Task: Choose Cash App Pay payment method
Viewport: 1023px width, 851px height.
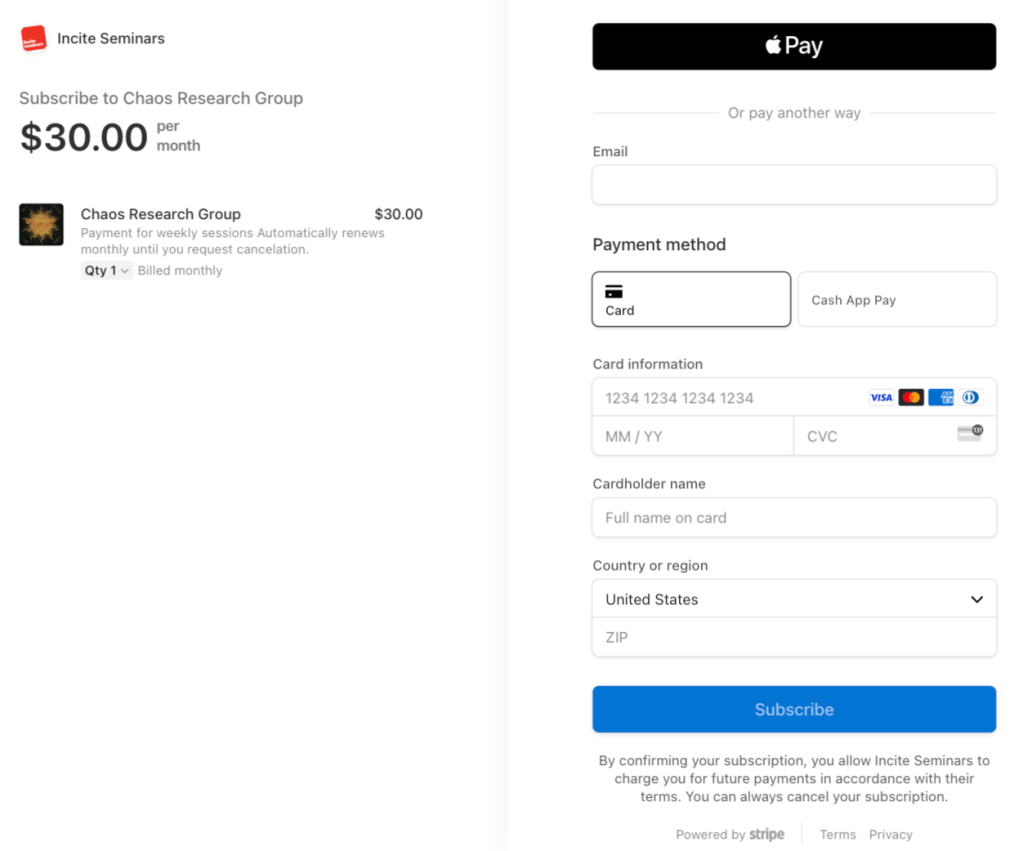Action: 896,299
